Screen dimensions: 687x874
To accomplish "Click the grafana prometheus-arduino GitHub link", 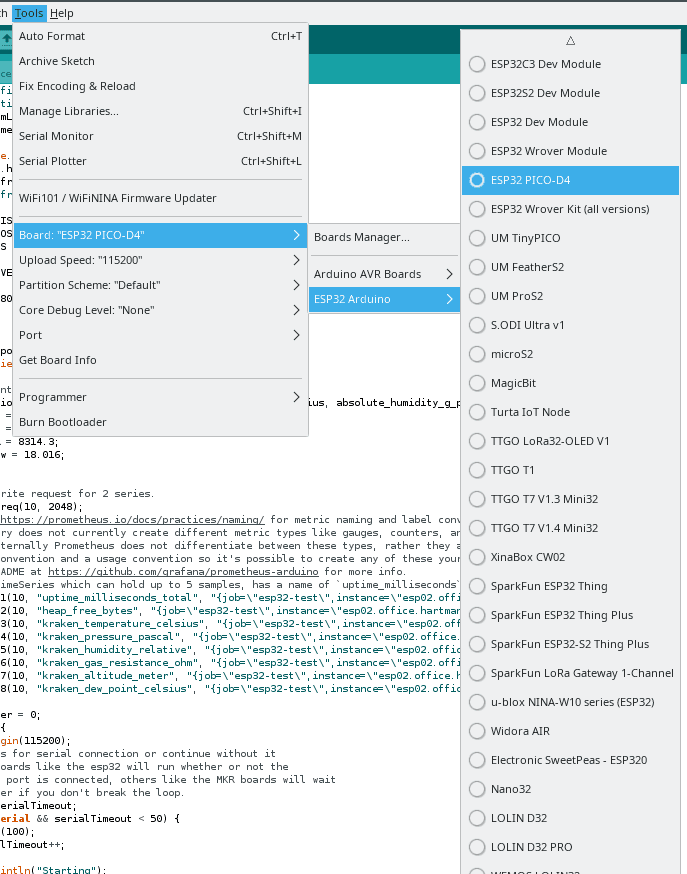I will tap(183, 571).
